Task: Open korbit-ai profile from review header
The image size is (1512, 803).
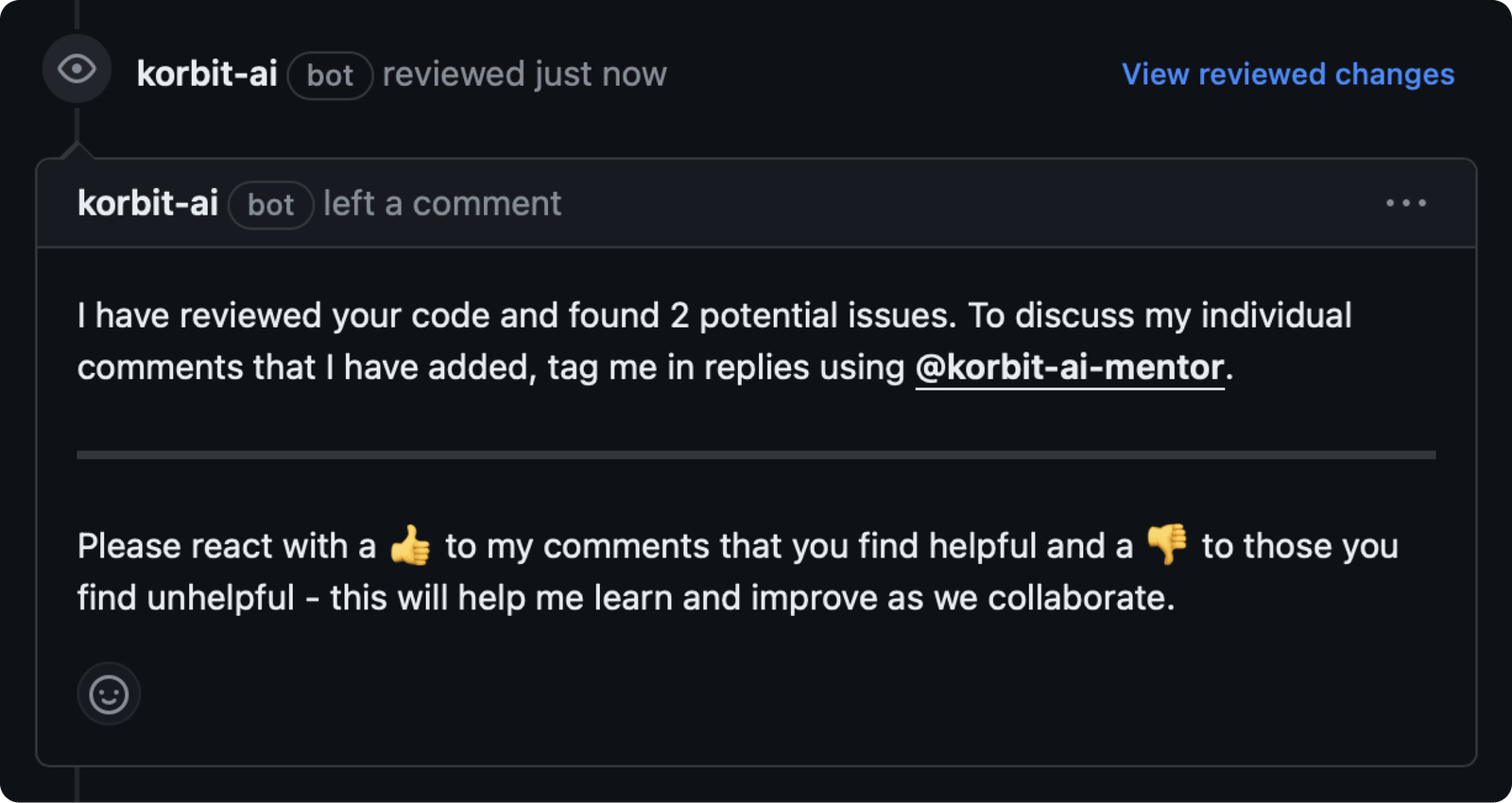Action: (207, 74)
